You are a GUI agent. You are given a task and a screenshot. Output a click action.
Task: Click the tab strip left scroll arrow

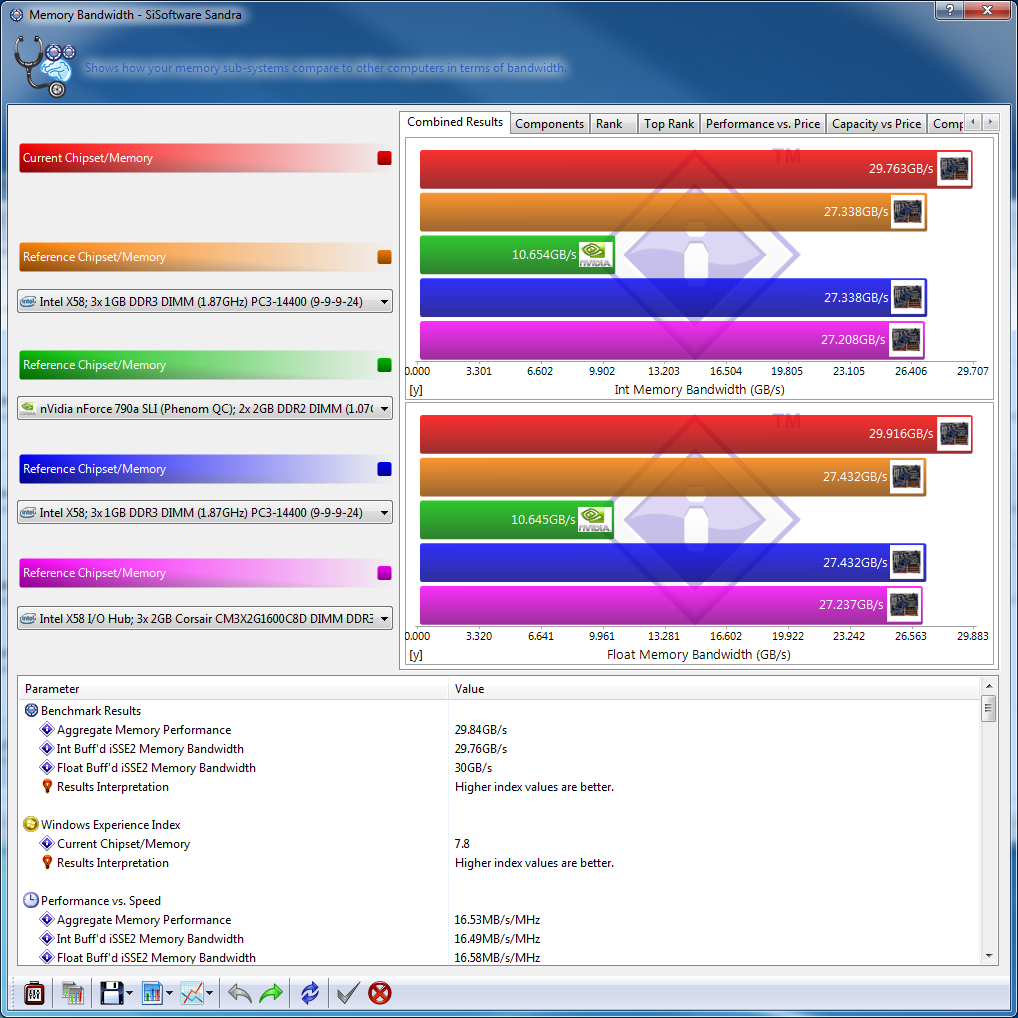tap(973, 121)
